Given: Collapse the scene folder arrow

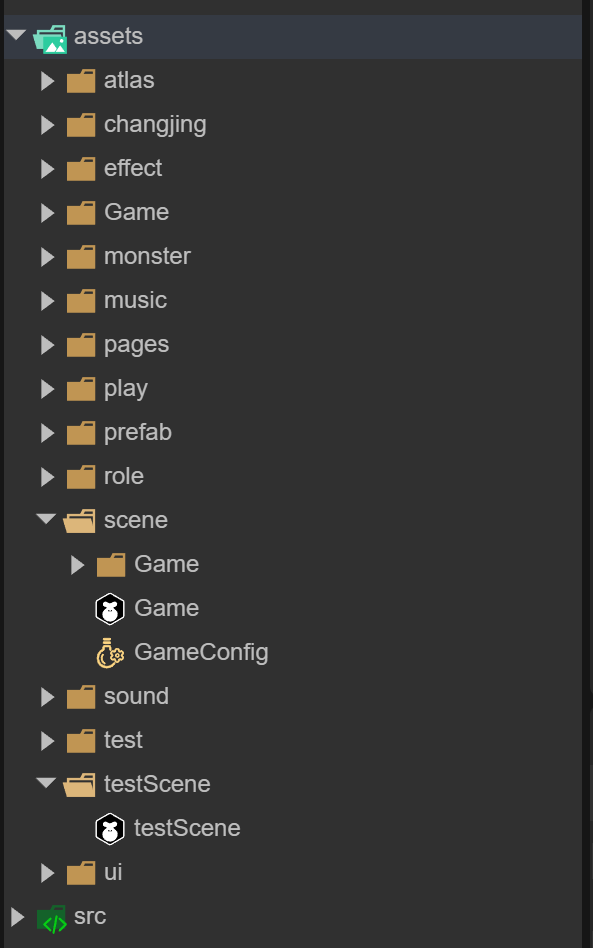Looking at the screenshot, I should coord(47,519).
